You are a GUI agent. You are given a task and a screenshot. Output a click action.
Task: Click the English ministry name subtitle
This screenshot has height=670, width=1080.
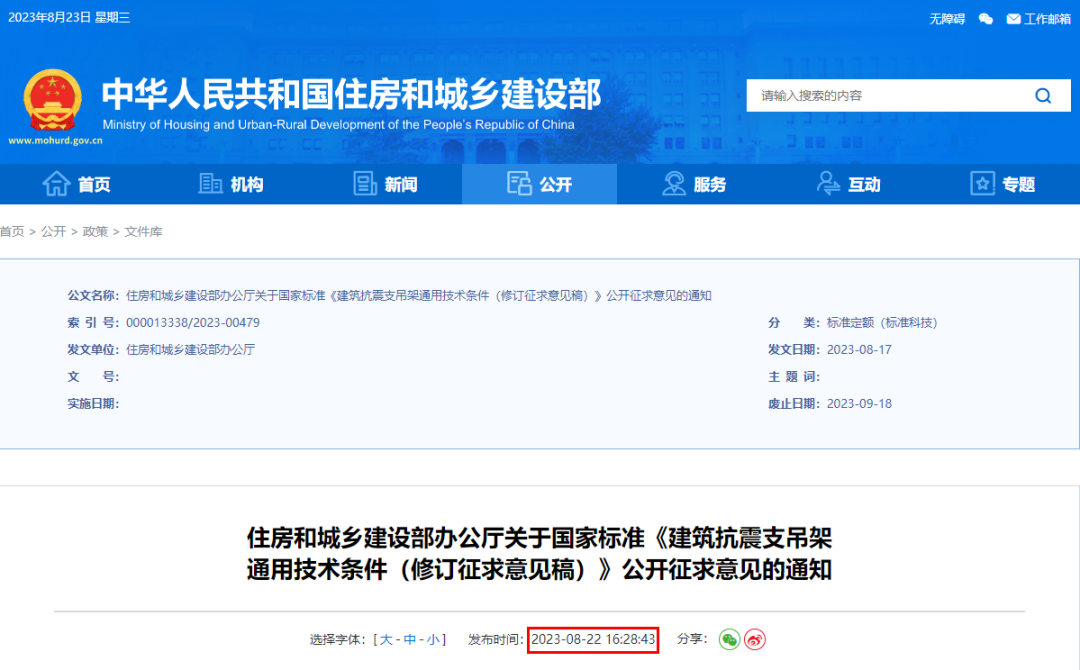point(338,125)
